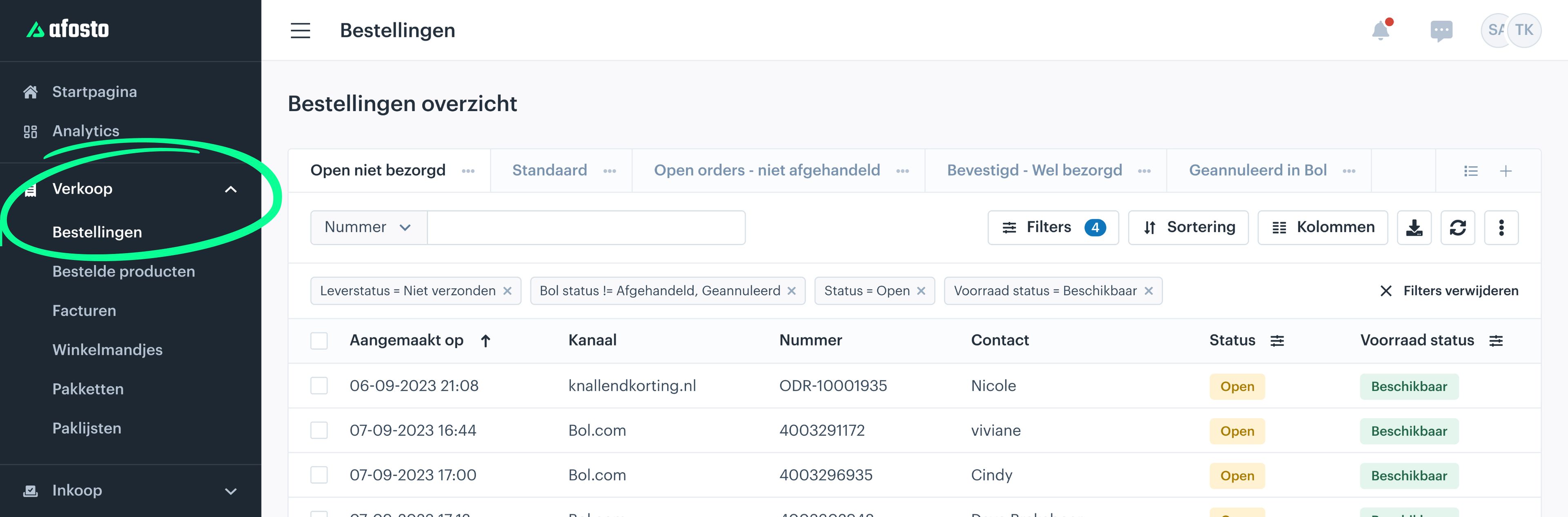Viewport: 1568px width, 517px height.
Task: Open Paklijsten in the sidebar
Action: (87, 429)
